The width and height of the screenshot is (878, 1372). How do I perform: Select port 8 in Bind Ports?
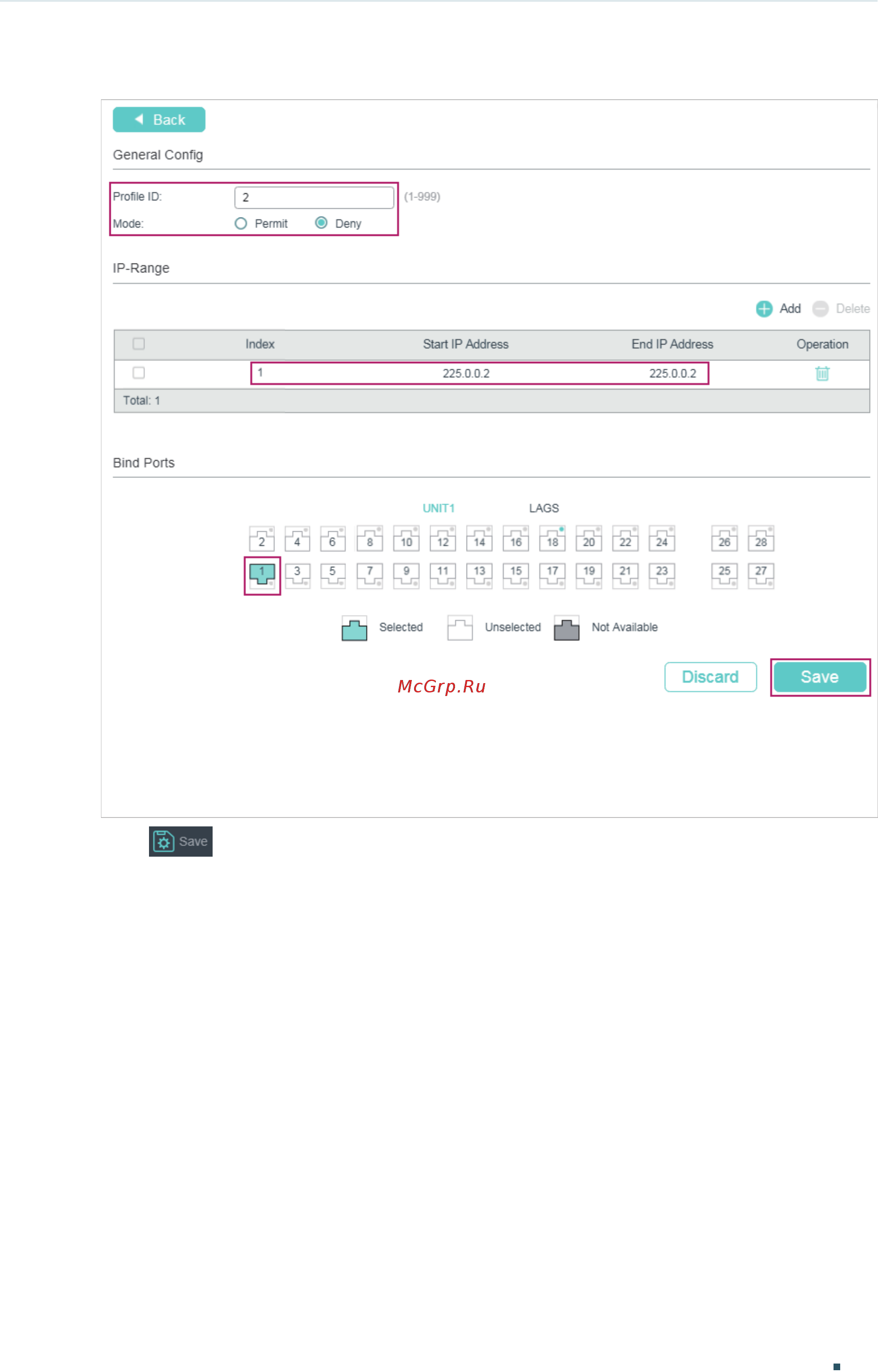click(370, 539)
